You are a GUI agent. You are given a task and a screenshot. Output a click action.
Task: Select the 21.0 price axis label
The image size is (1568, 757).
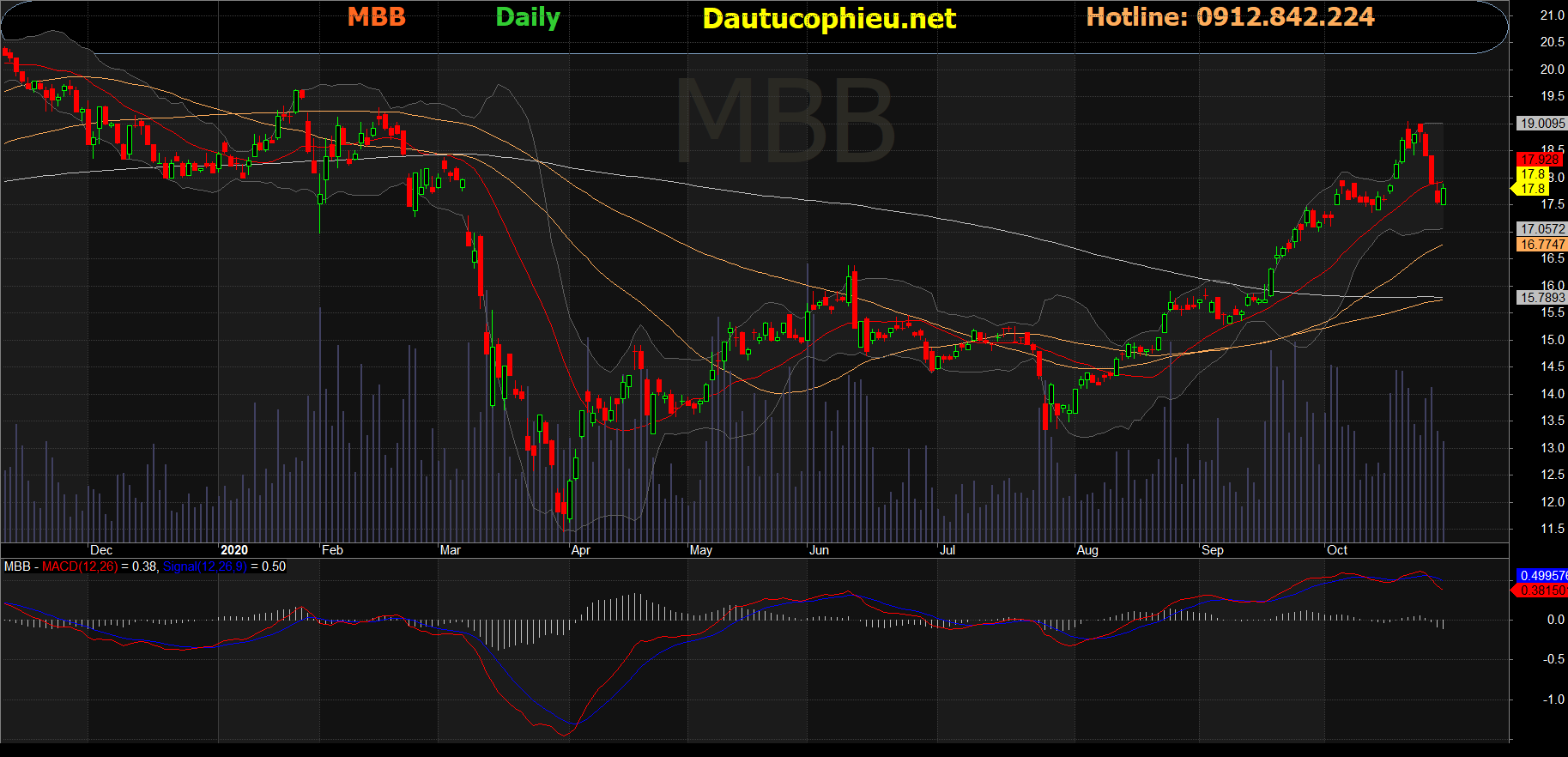(x=1552, y=15)
